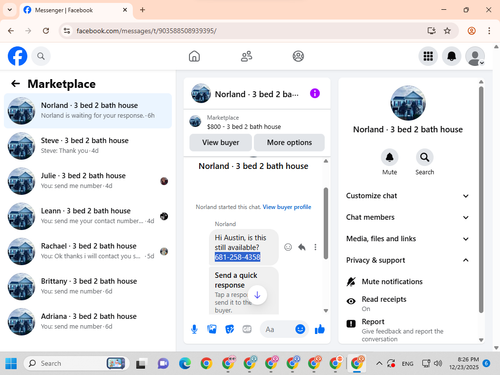Viewport: 500px width, 375px height.
Task: Choose a sticker icon
Action: pos(230,329)
